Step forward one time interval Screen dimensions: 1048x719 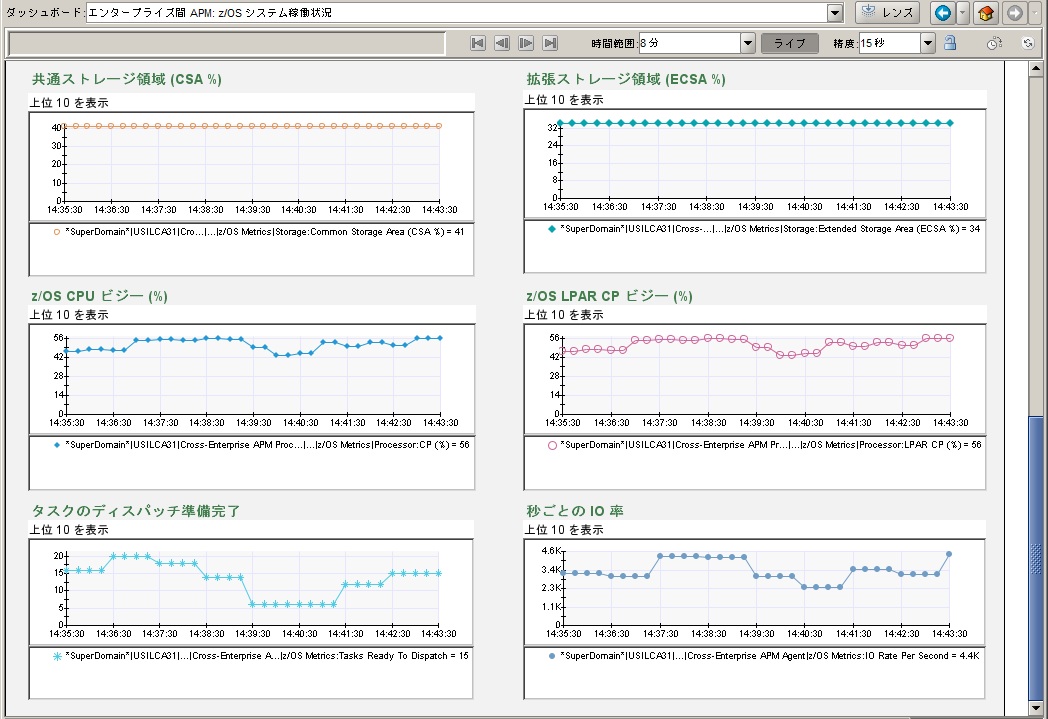[526, 43]
